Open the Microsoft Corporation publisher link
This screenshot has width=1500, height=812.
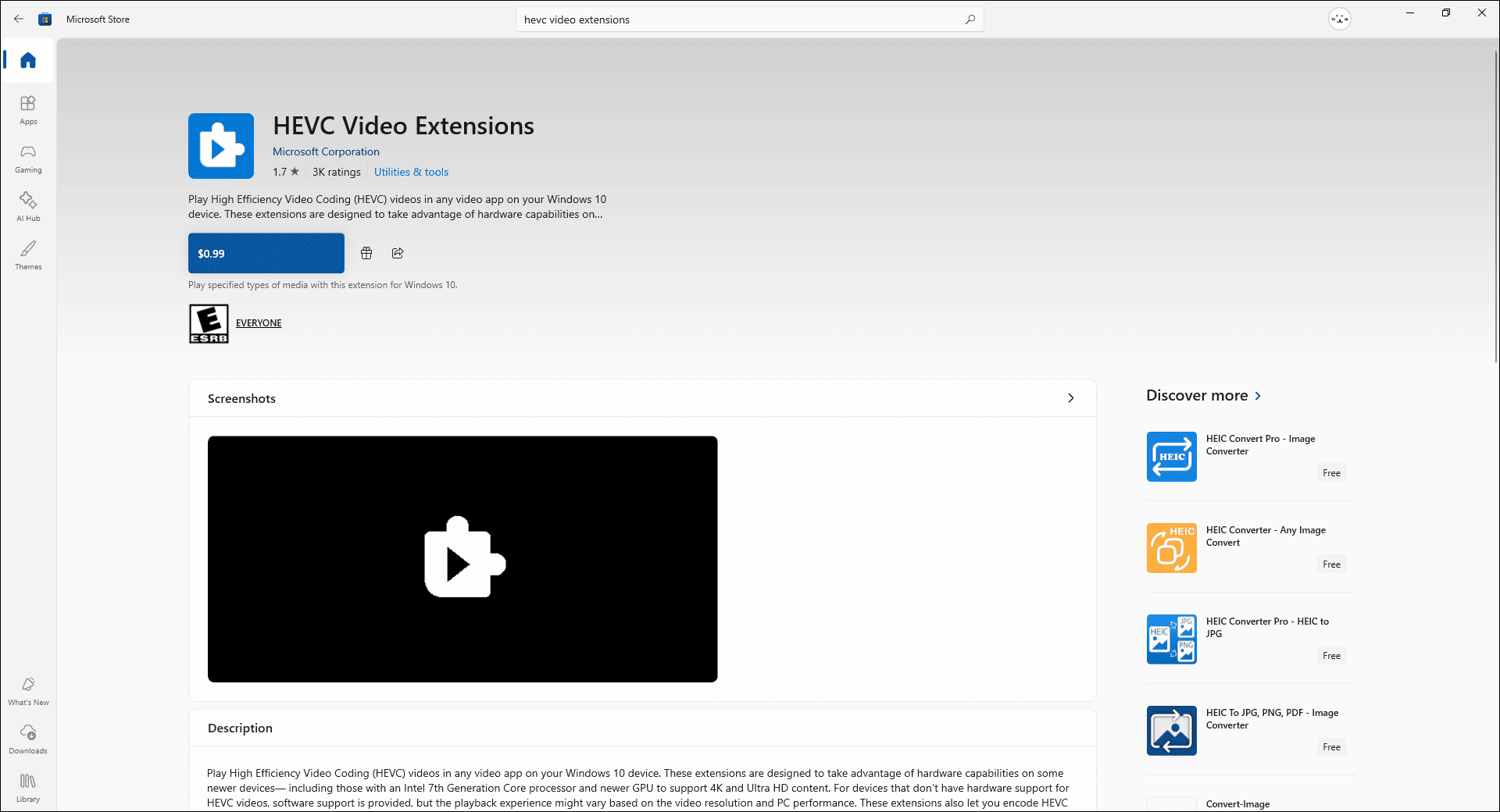326,151
